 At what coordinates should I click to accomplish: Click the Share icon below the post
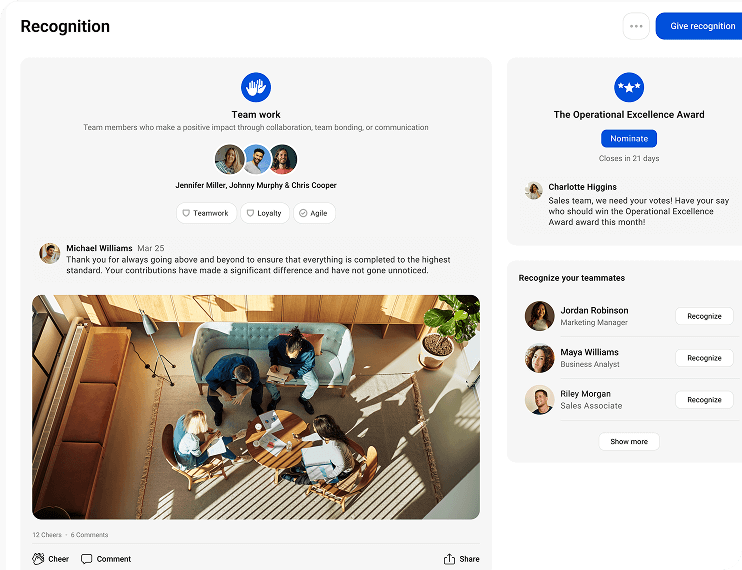click(450, 559)
